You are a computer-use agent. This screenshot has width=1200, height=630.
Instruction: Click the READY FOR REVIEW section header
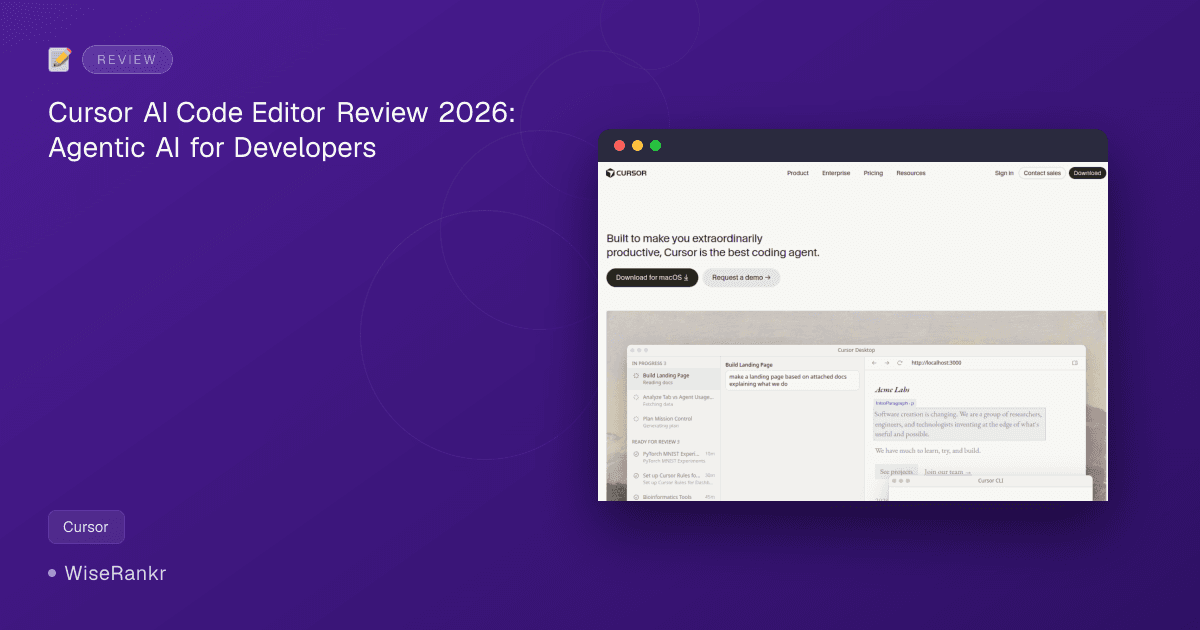click(x=656, y=441)
